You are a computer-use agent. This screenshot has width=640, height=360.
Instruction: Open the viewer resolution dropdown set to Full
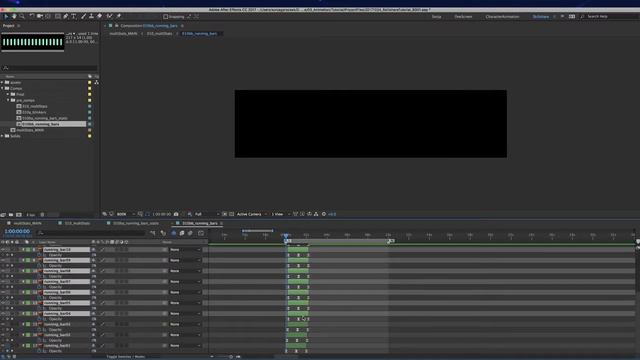click(207, 214)
